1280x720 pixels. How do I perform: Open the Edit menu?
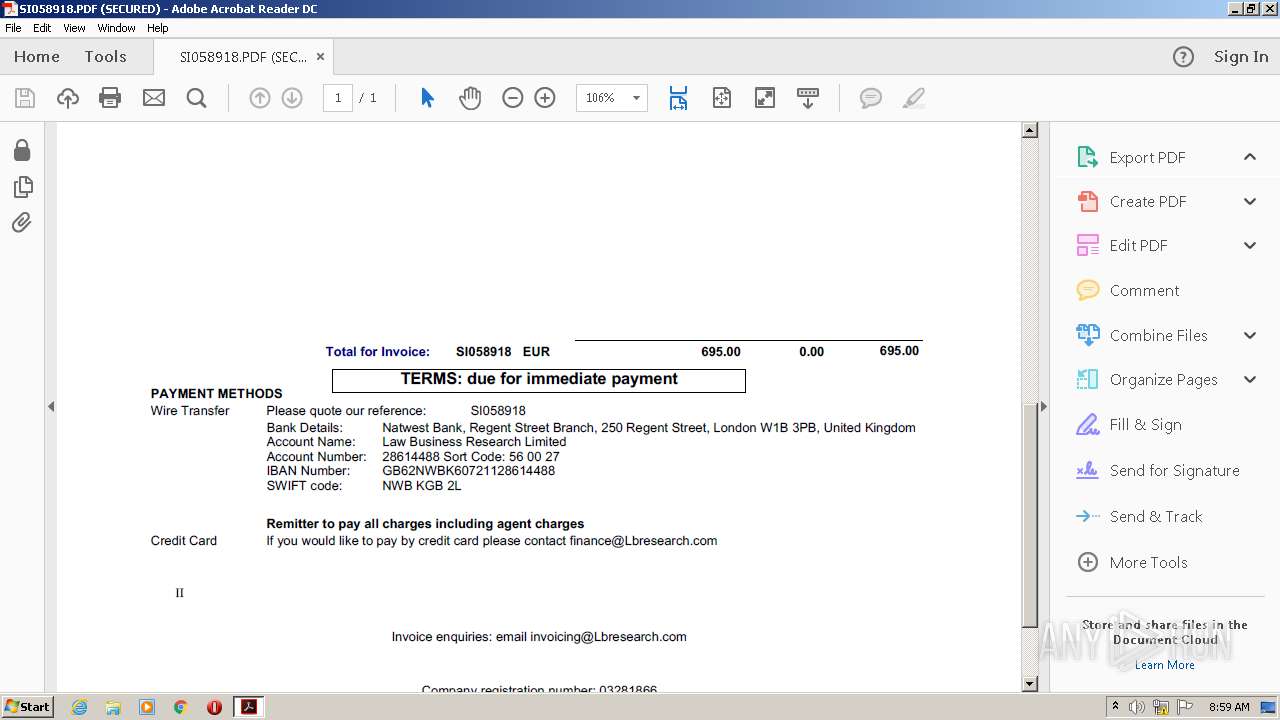(x=42, y=28)
